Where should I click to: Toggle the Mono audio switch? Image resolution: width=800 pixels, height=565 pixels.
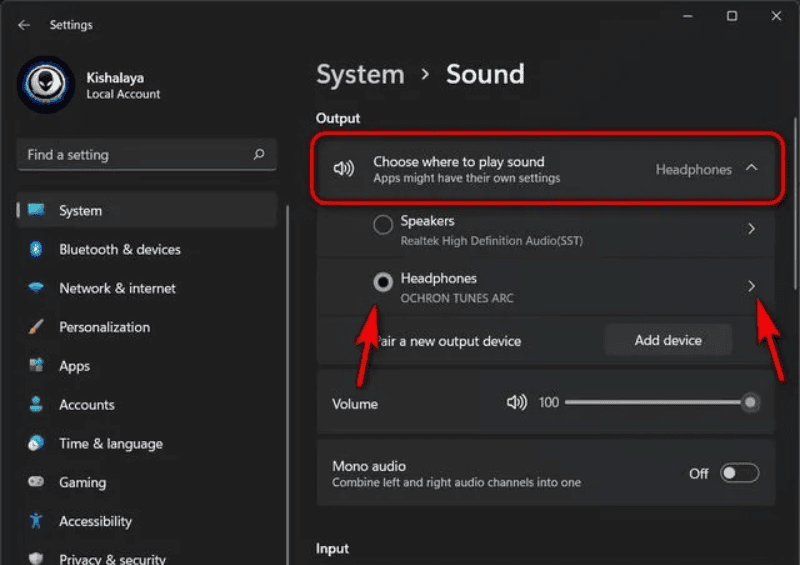tap(739, 473)
